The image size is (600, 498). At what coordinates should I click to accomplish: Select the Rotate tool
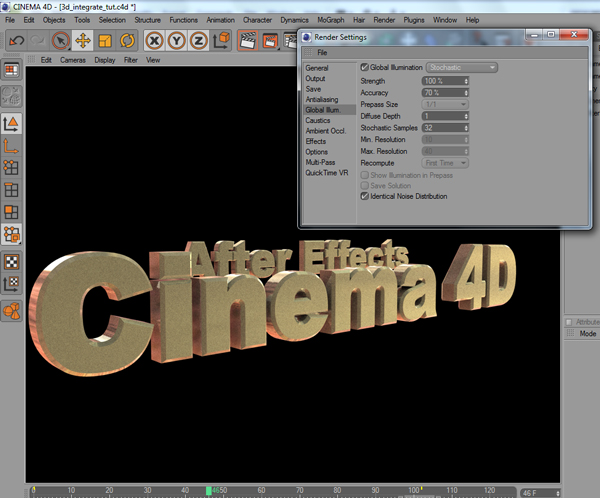[x=127, y=41]
